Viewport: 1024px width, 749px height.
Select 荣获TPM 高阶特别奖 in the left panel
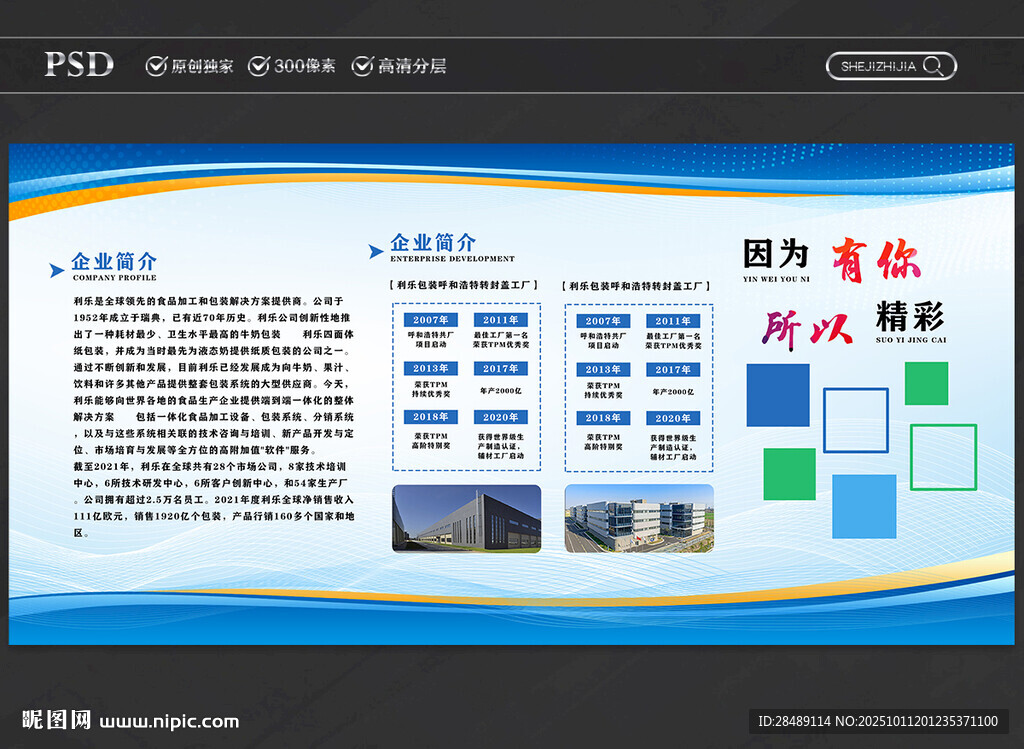(x=430, y=441)
